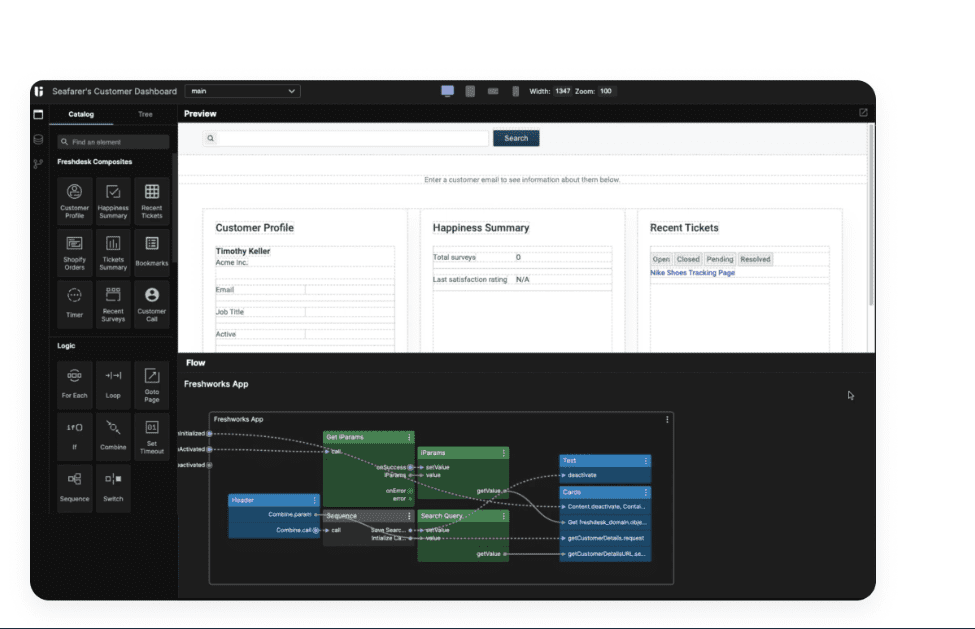Open the Nike Shoes Tracking Page link
The height and width of the screenshot is (629, 975).
point(693,273)
